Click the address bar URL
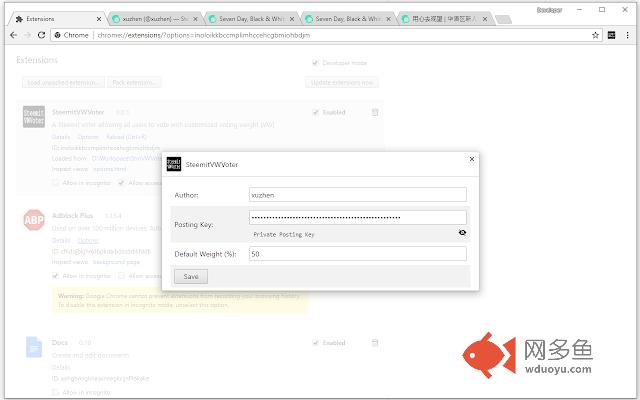This screenshot has width=640, height=400. (204, 35)
